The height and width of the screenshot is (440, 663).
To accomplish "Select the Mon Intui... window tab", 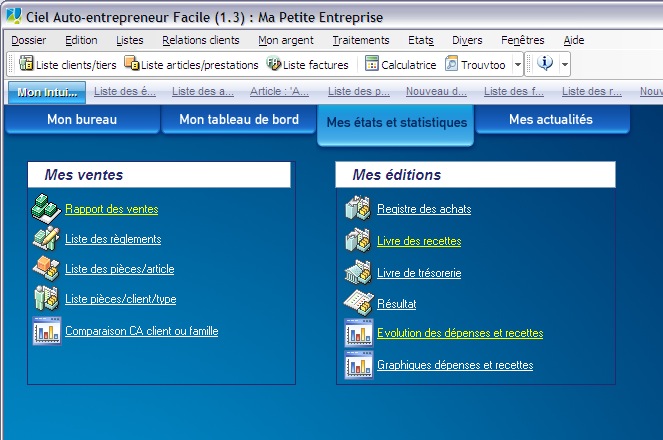I will (47, 92).
